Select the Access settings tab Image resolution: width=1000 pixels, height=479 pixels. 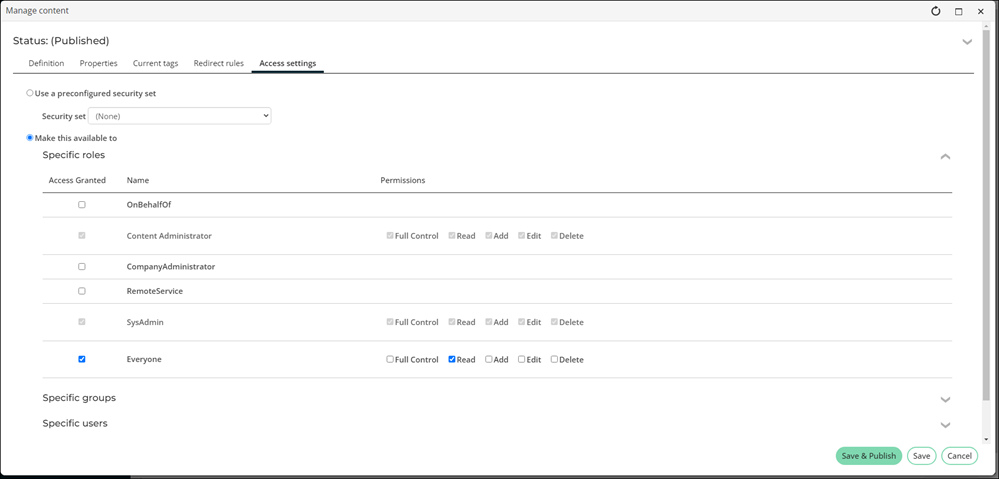(x=288, y=63)
